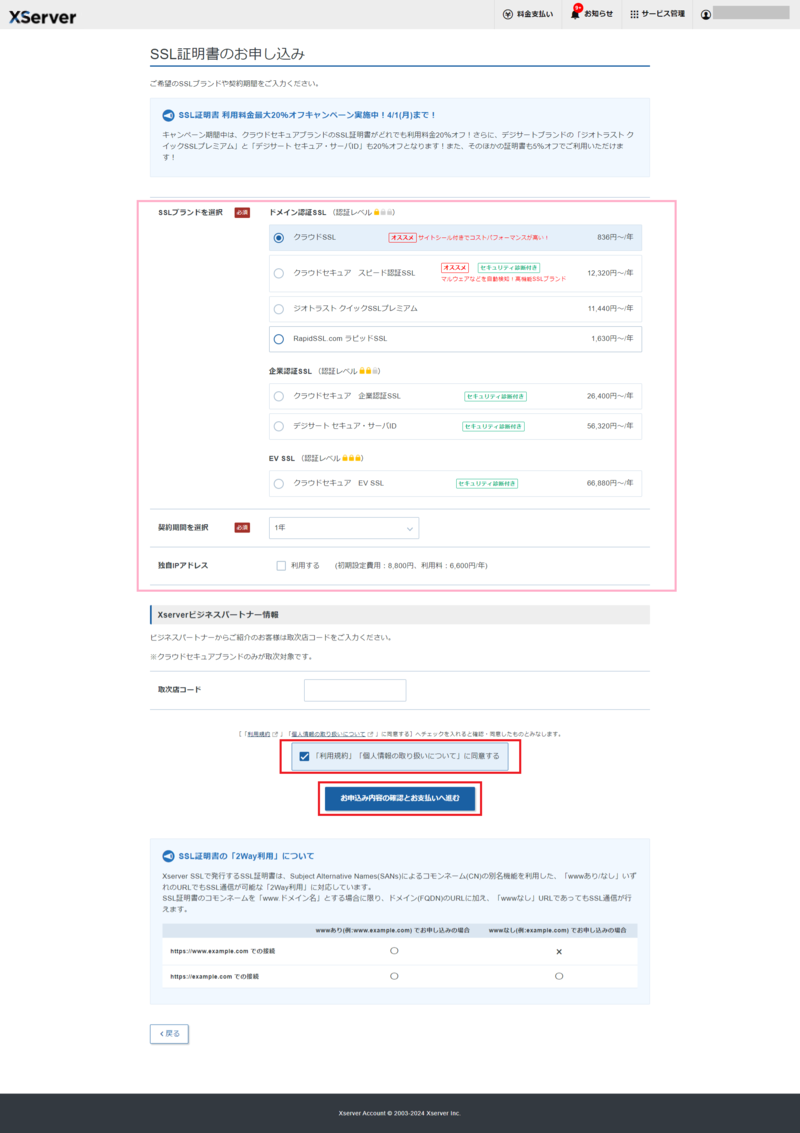Screen dimensions: 800x1133
Task: Toggle the 利用規約 同意する agreement checkbox
Action: (304, 757)
